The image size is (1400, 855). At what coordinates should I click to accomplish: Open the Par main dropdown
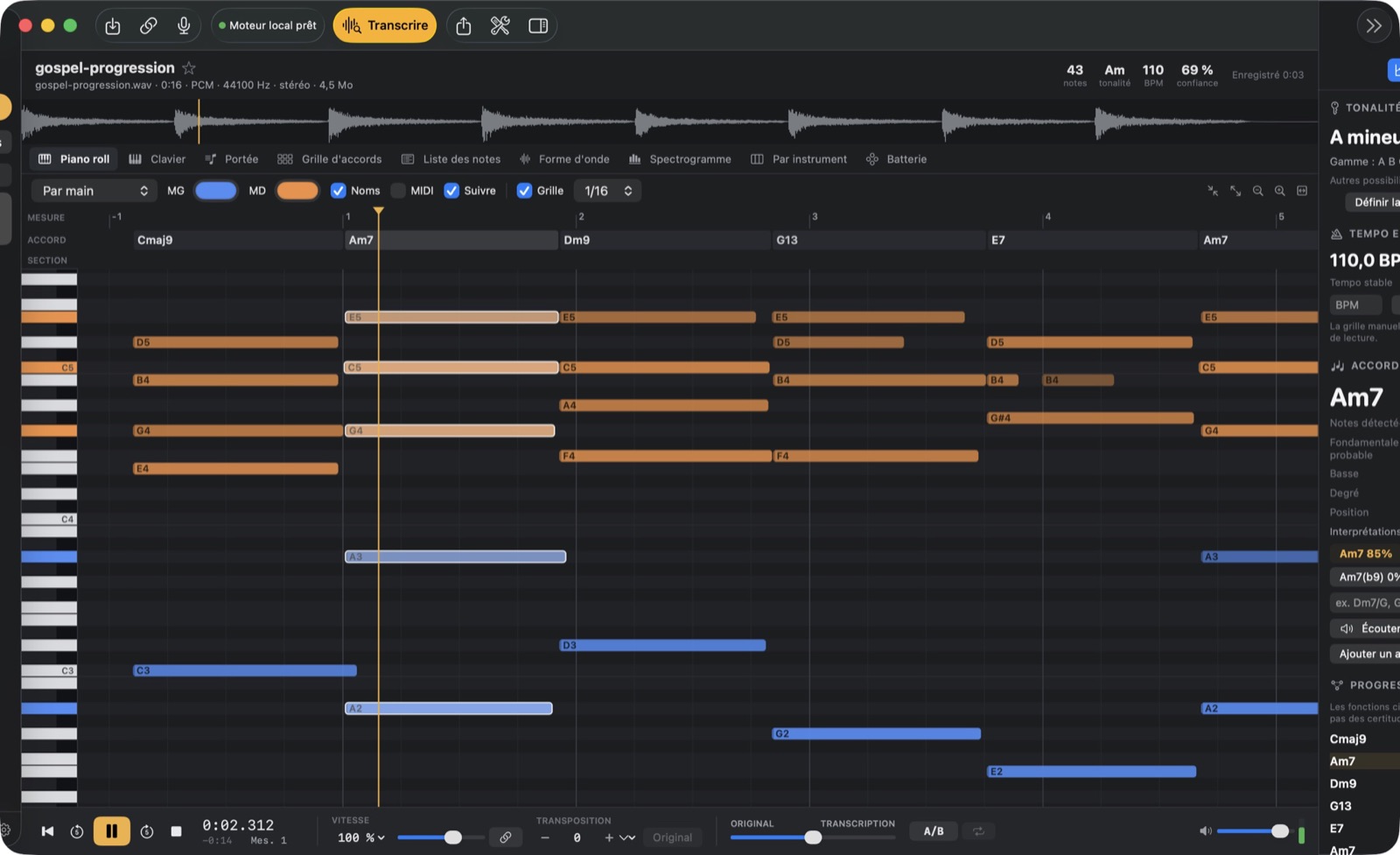(94, 191)
